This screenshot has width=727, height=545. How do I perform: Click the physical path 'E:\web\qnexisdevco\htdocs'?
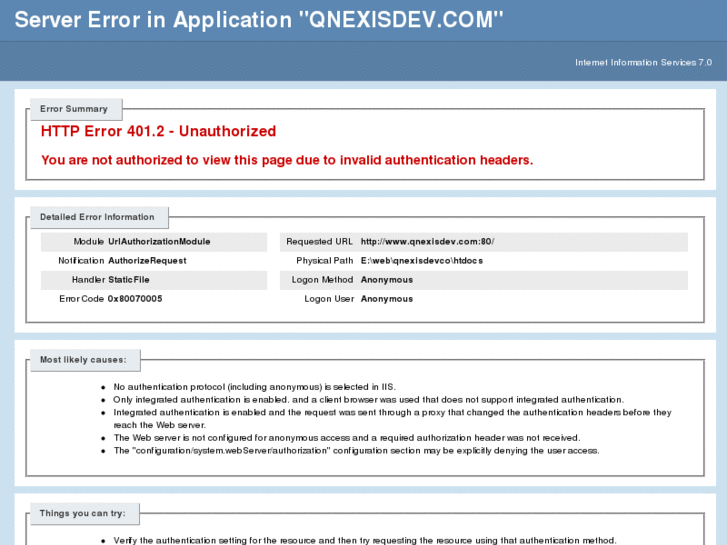point(422,261)
